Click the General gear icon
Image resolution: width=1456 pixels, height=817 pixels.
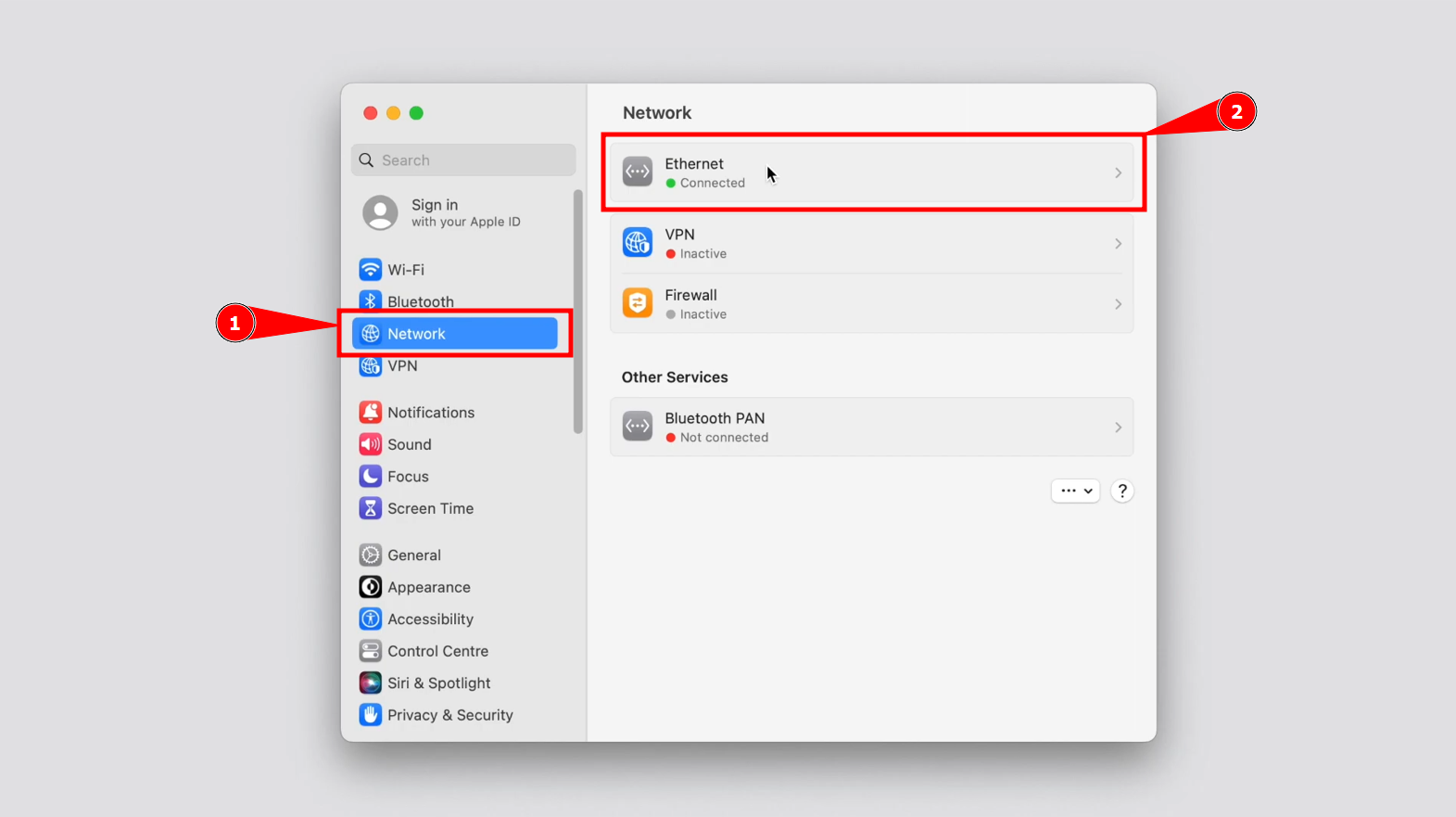click(370, 555)
